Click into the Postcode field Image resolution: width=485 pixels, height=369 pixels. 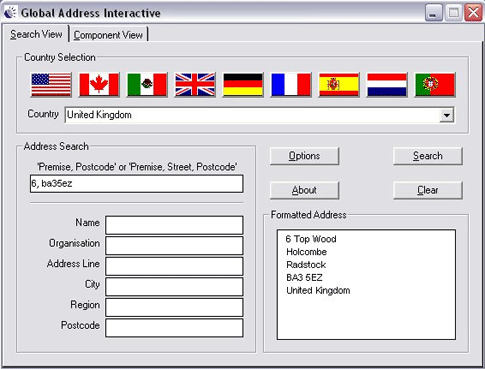click(x=174, y=328)
